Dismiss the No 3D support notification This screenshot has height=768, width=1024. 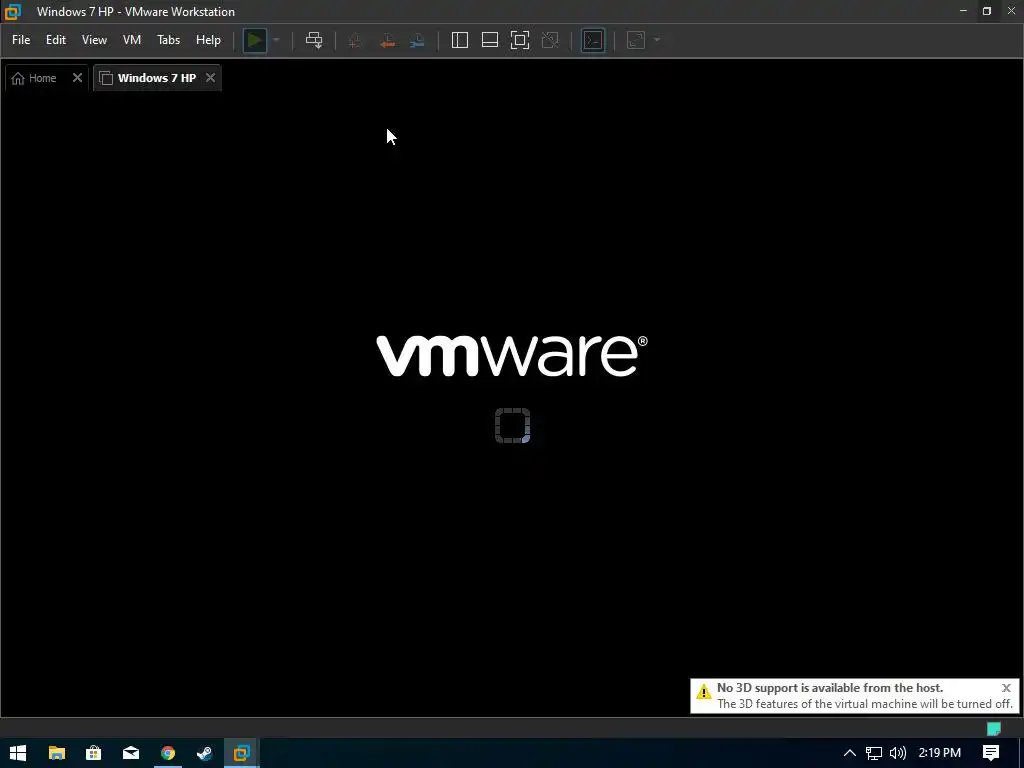(1006, 688)
